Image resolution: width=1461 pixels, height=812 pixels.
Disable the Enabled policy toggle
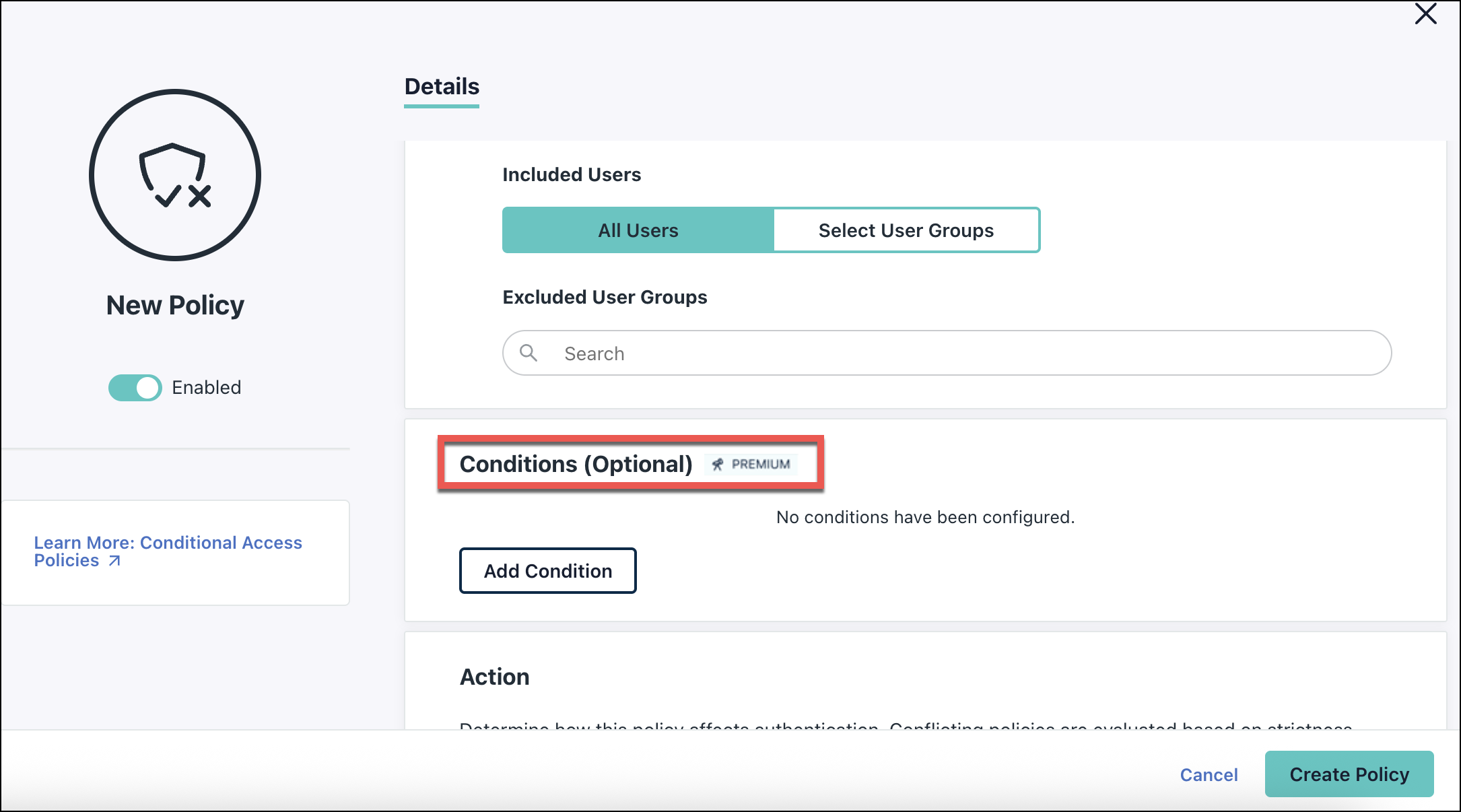pos(135,387)
